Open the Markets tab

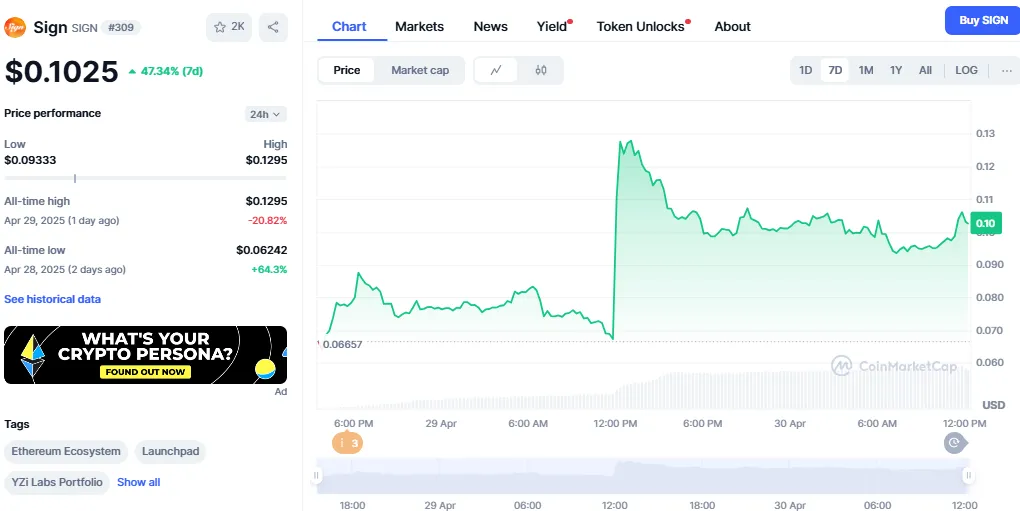(x=420, y=27)
